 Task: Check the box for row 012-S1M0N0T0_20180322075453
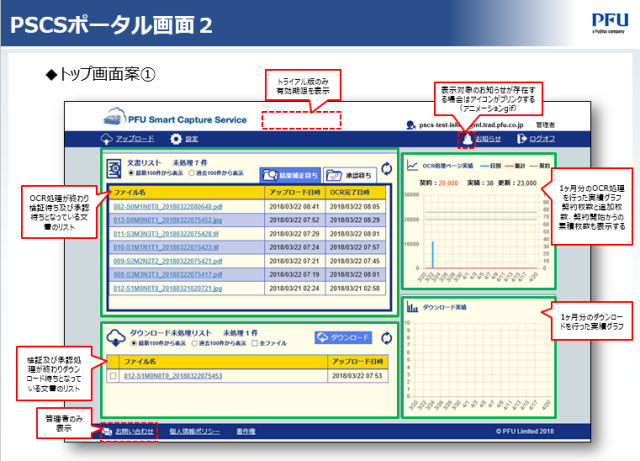point(113,376)
